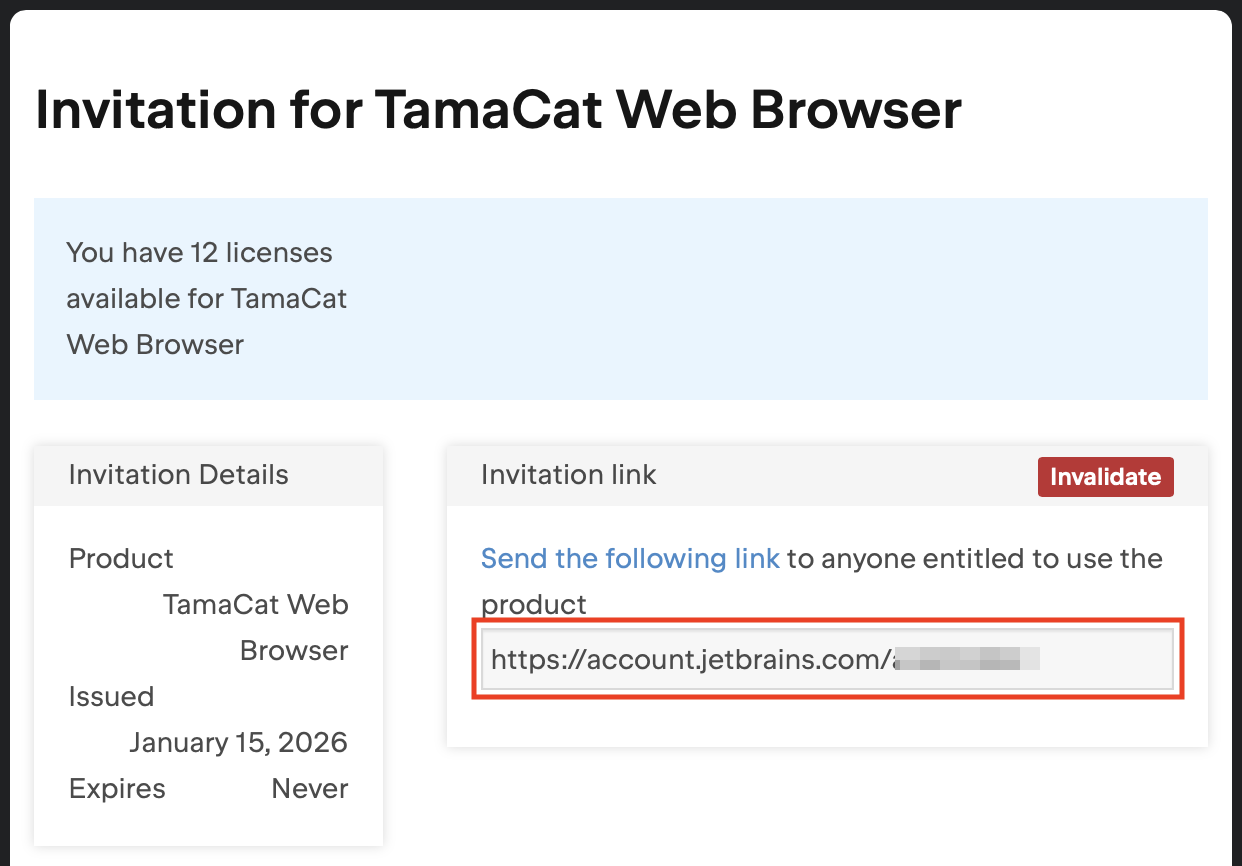This screenshot has height=866, width=1242.
Task: Click the word 'product' below the link sentence
Action: tap(534, 604)
